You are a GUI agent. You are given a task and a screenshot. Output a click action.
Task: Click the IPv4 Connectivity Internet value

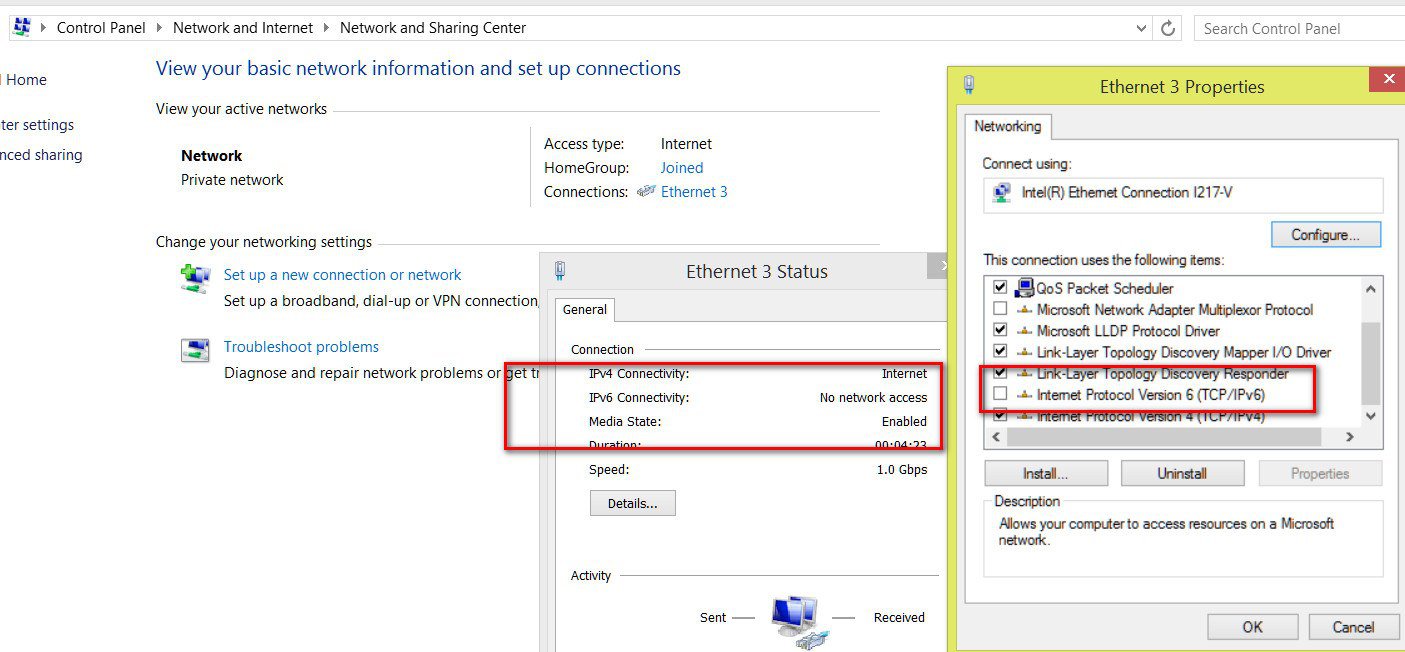(x=904, y=373)
